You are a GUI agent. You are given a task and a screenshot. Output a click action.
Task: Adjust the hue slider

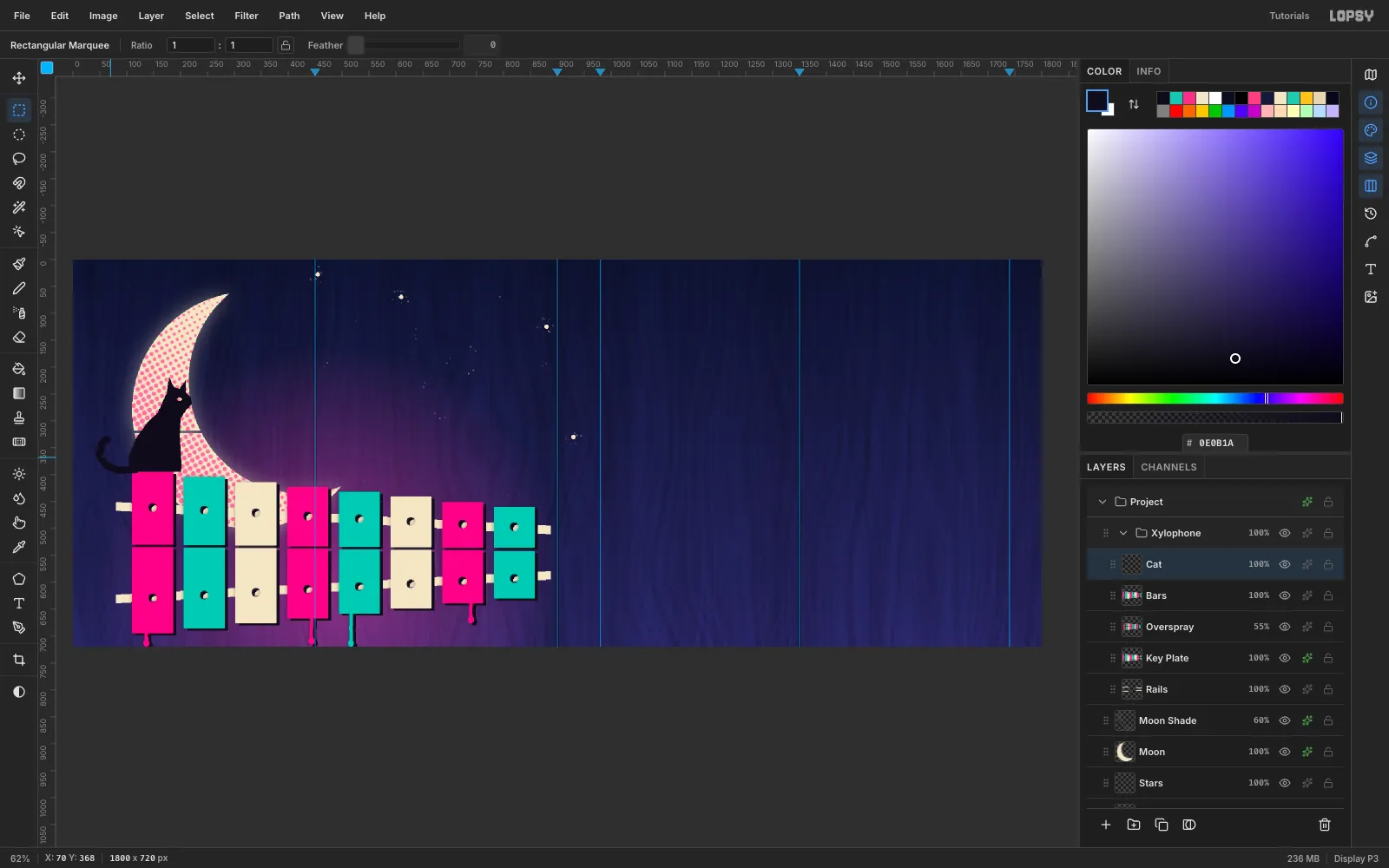coord(1215,398)
